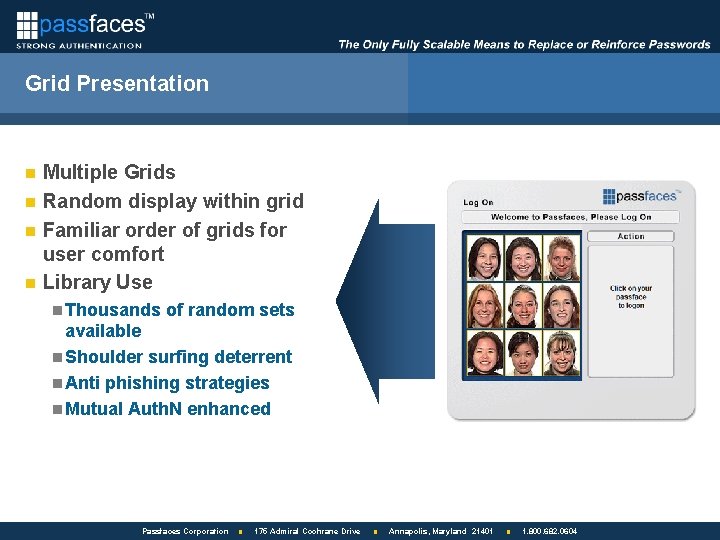720x540 pixels.
Task: Click the 'Library Use' bullet
Action: [97, 282]
